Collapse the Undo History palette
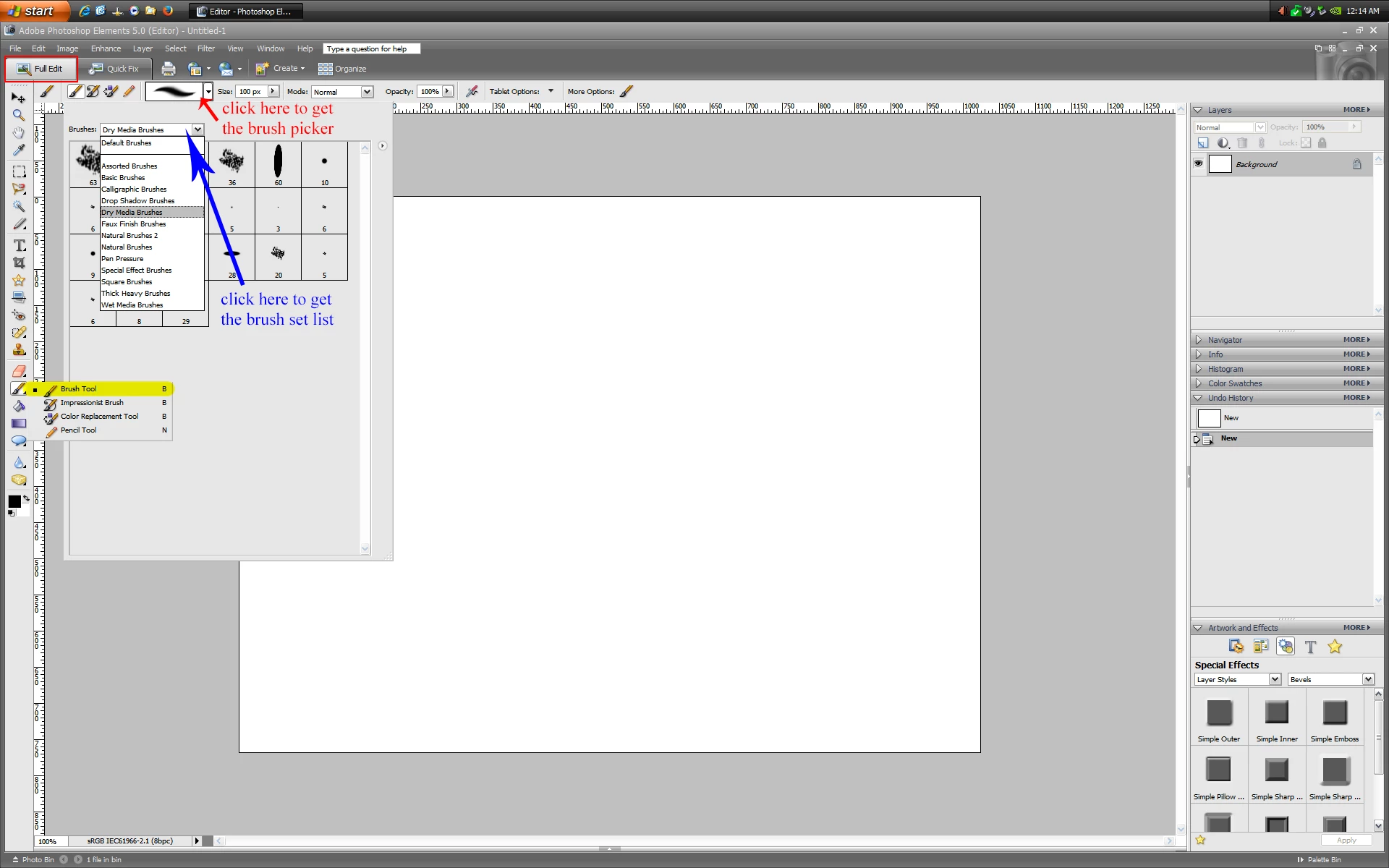1389x868 pixels. (1198, 398)
